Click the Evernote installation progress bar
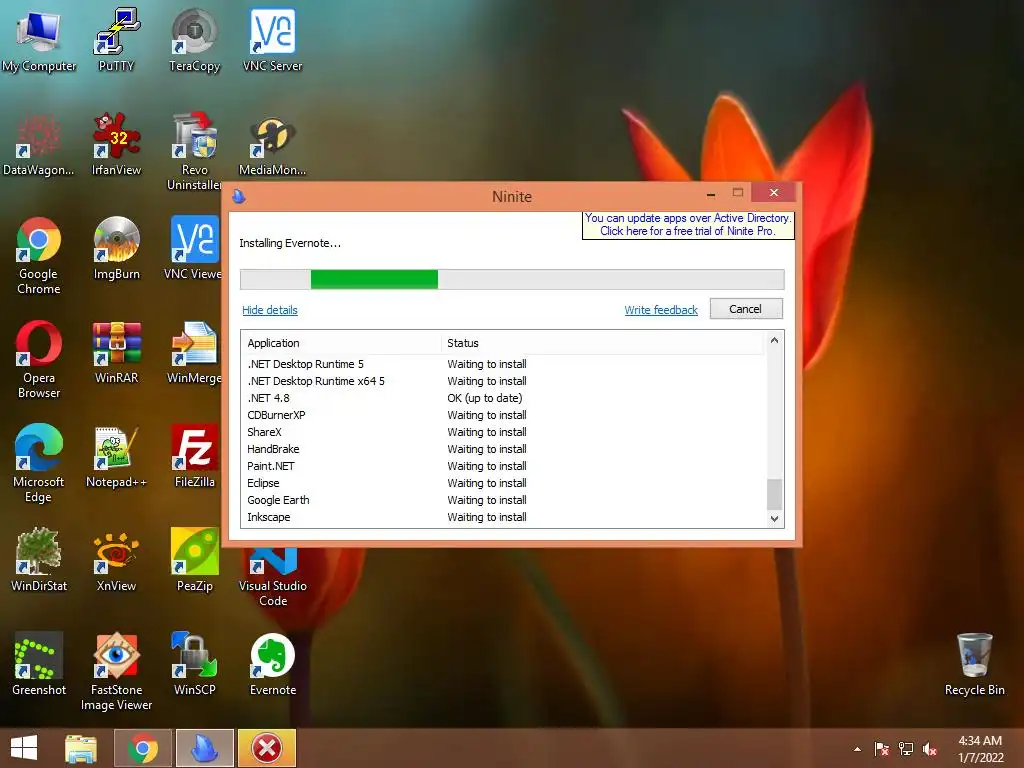 512,279
